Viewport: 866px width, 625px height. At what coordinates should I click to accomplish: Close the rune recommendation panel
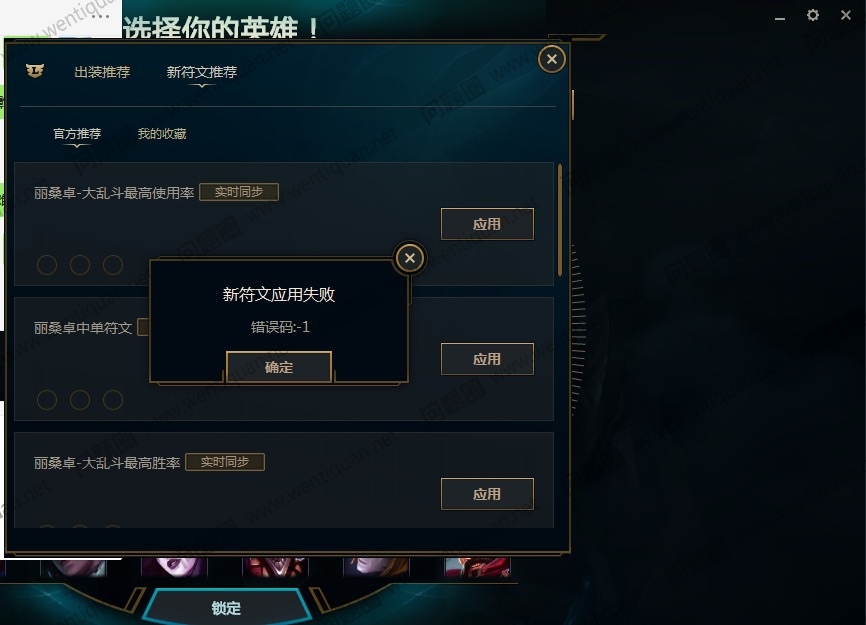[x=552, y=59]
